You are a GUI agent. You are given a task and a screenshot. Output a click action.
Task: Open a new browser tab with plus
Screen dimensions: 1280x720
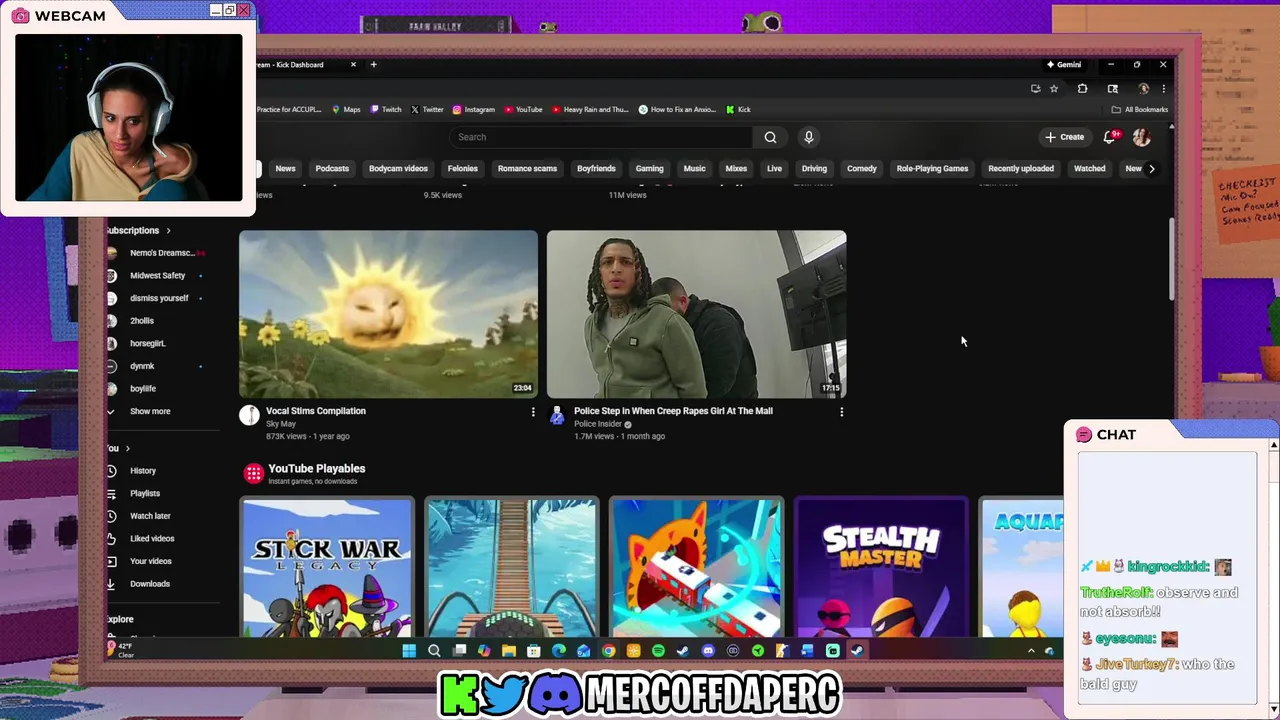tap(374, 64)
